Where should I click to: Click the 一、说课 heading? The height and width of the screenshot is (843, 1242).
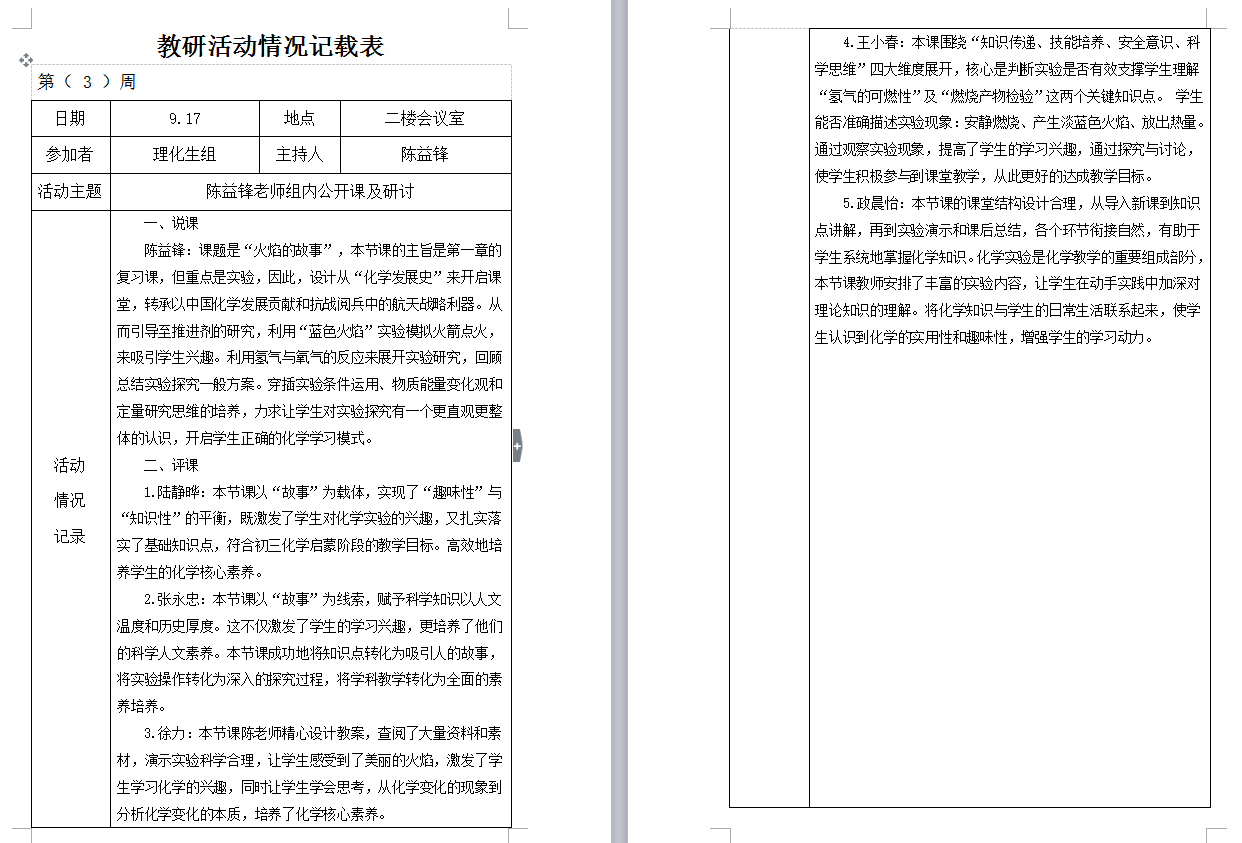pos(171,224)
